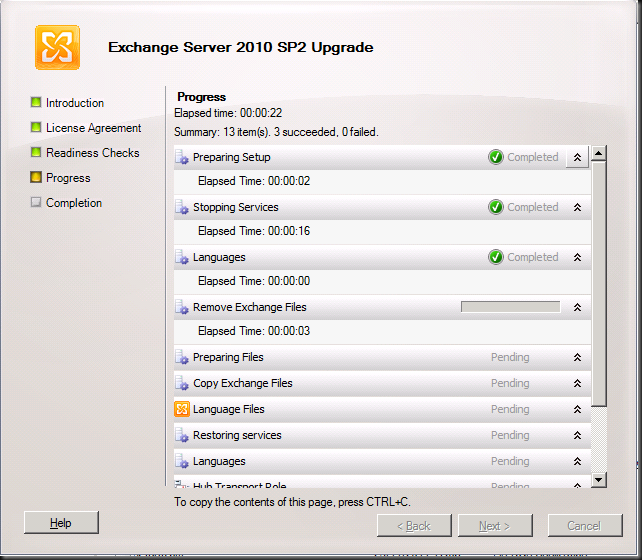Viewport: 642px width, 560px height.
Task: Click the Copy Exchange Files task icon
Action: (x=182, y=383)
